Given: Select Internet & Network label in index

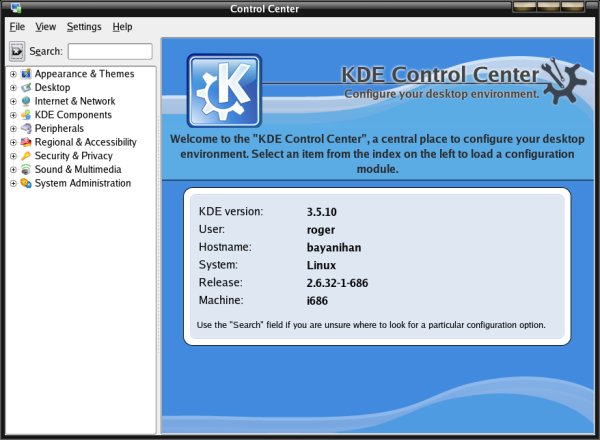Looking at the screenshot, I should (x=75, y=101).
